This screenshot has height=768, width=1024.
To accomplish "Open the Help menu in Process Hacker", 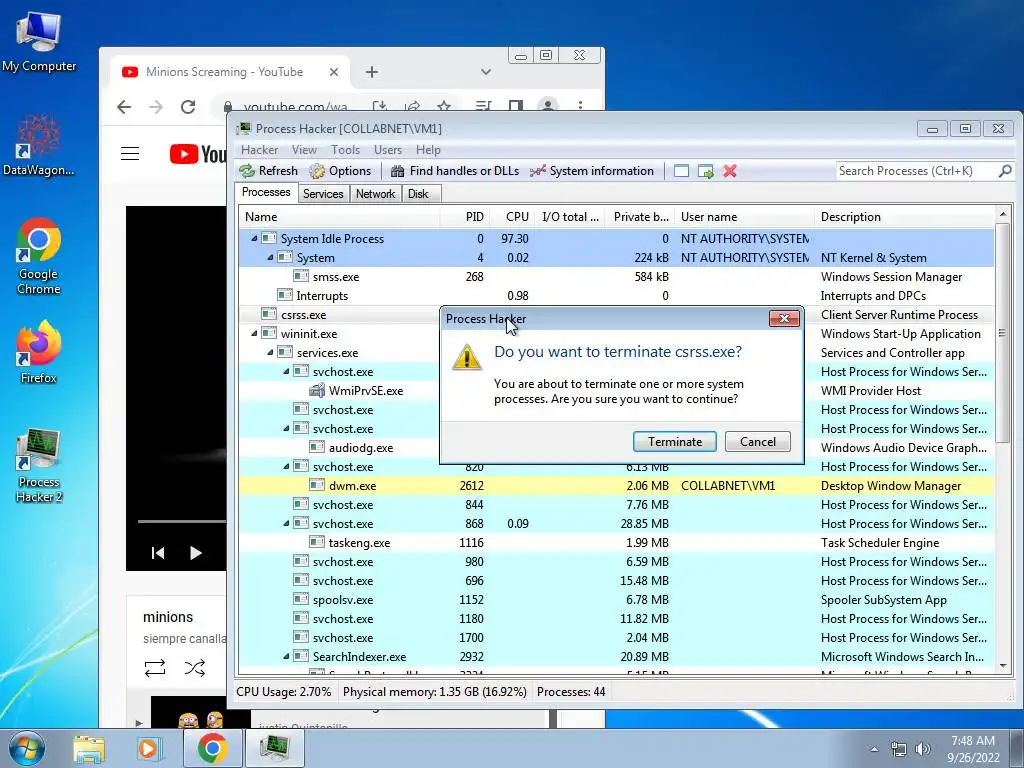I will point(428,150).
